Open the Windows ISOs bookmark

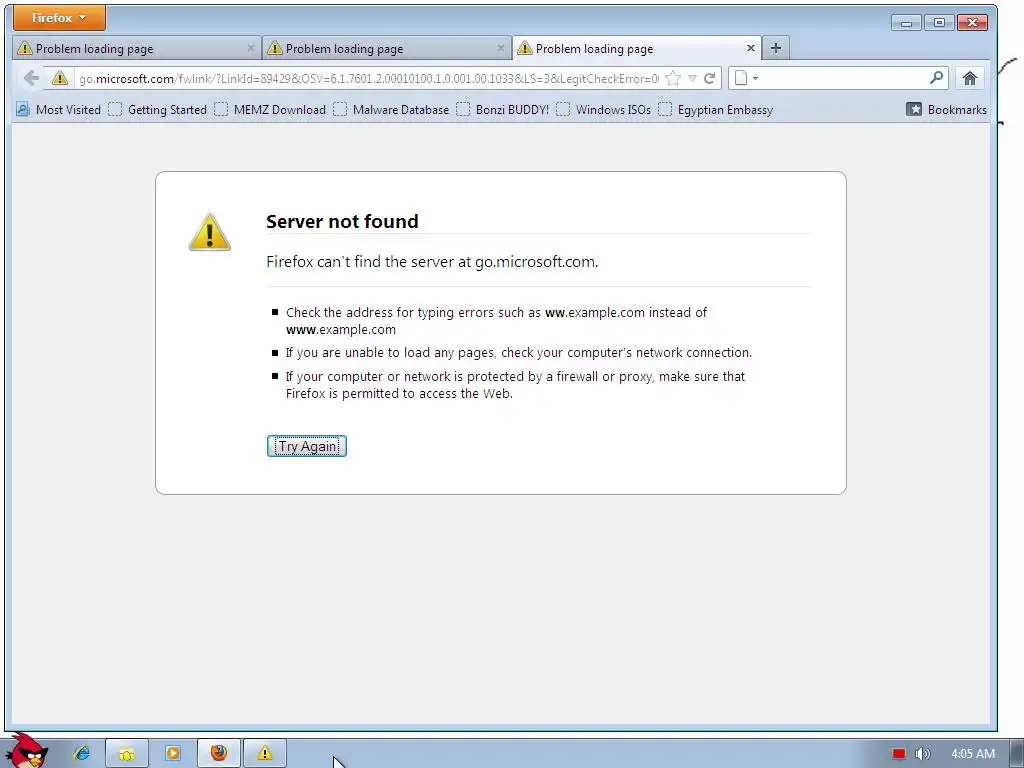(603, 110)
